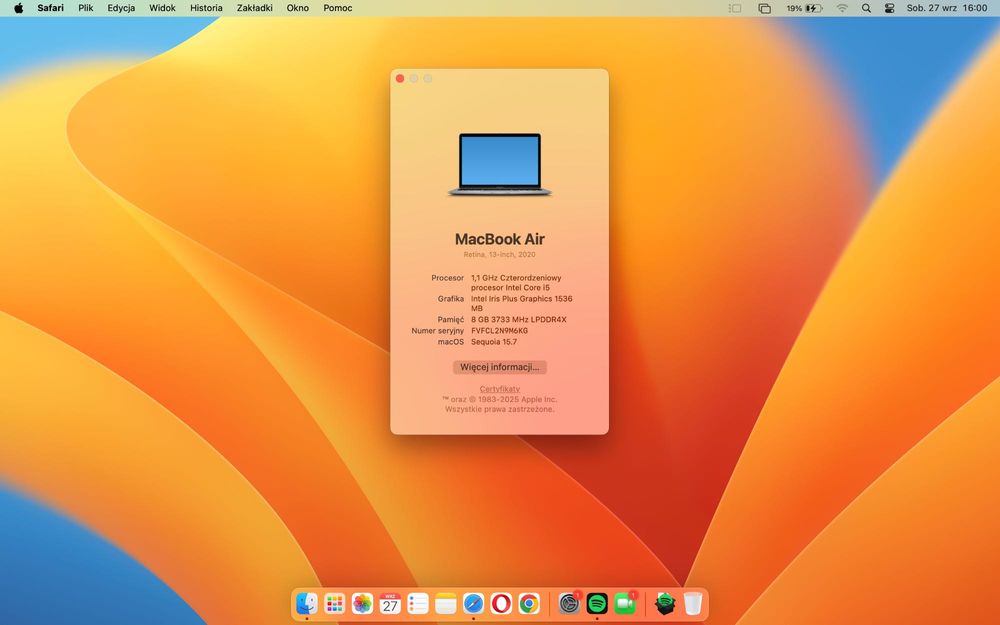The image size is (1000, 625).
Task: Click the Stage Manager menu bar icon
Action: [735, 8]
